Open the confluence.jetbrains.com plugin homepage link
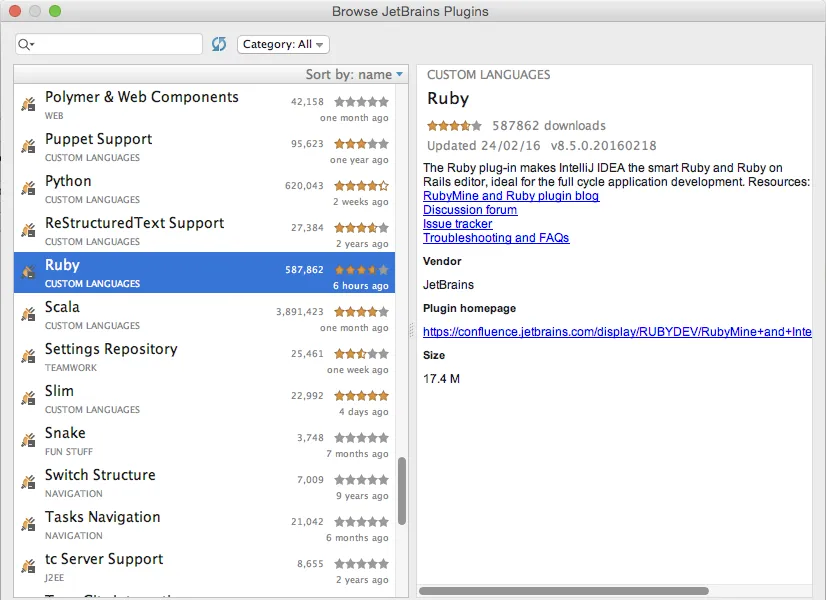This screenshot has height=600, width=826. click(x=617, y=332)
